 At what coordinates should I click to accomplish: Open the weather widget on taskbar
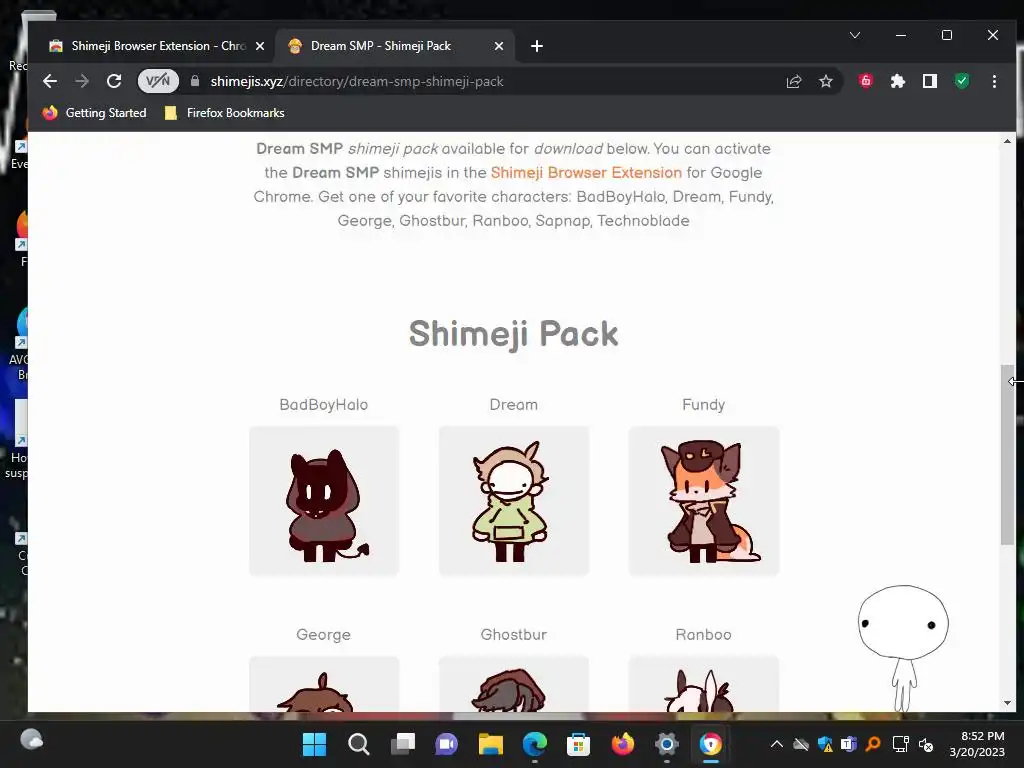(31, 740)
